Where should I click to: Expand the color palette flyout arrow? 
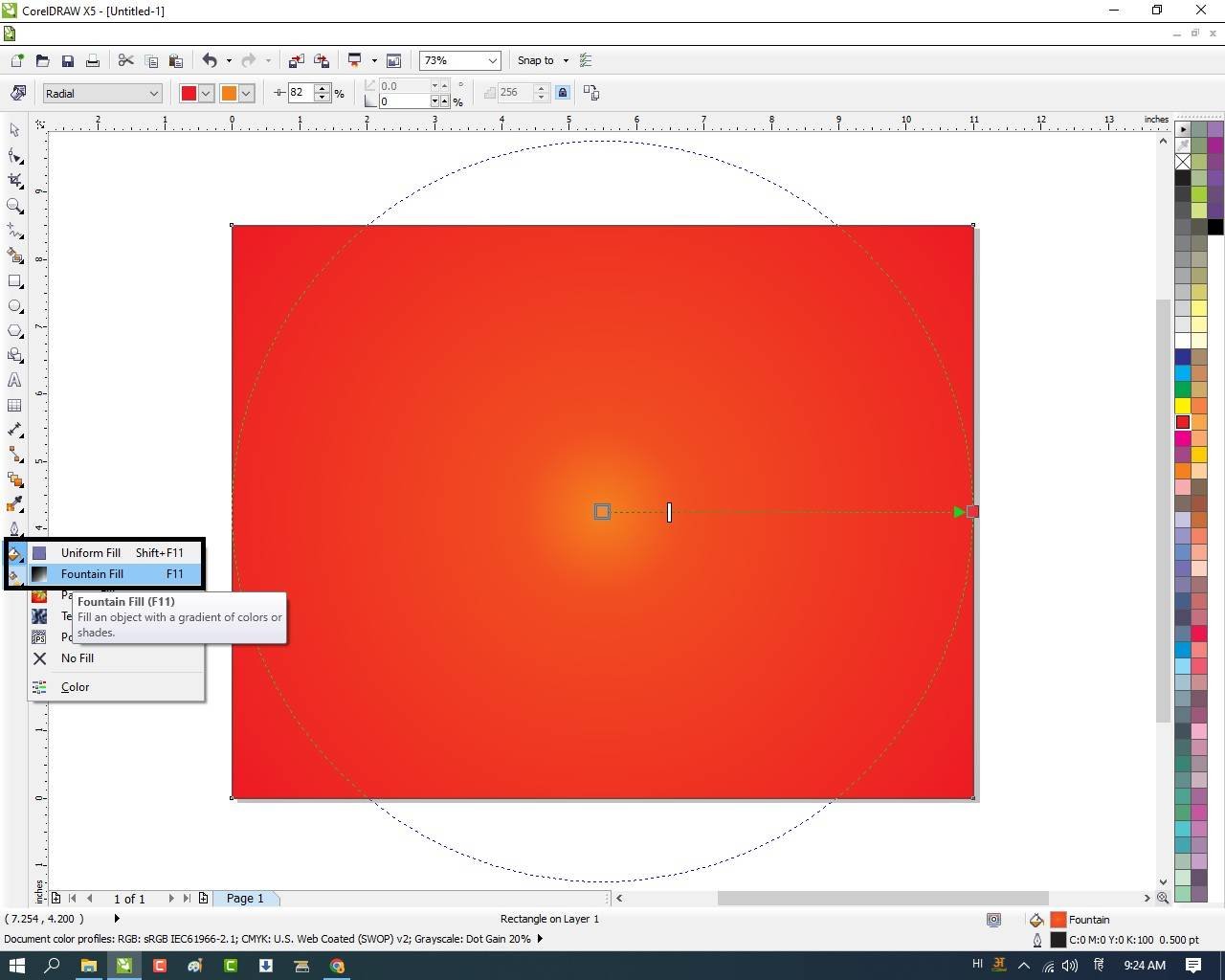click(1184, 129)
